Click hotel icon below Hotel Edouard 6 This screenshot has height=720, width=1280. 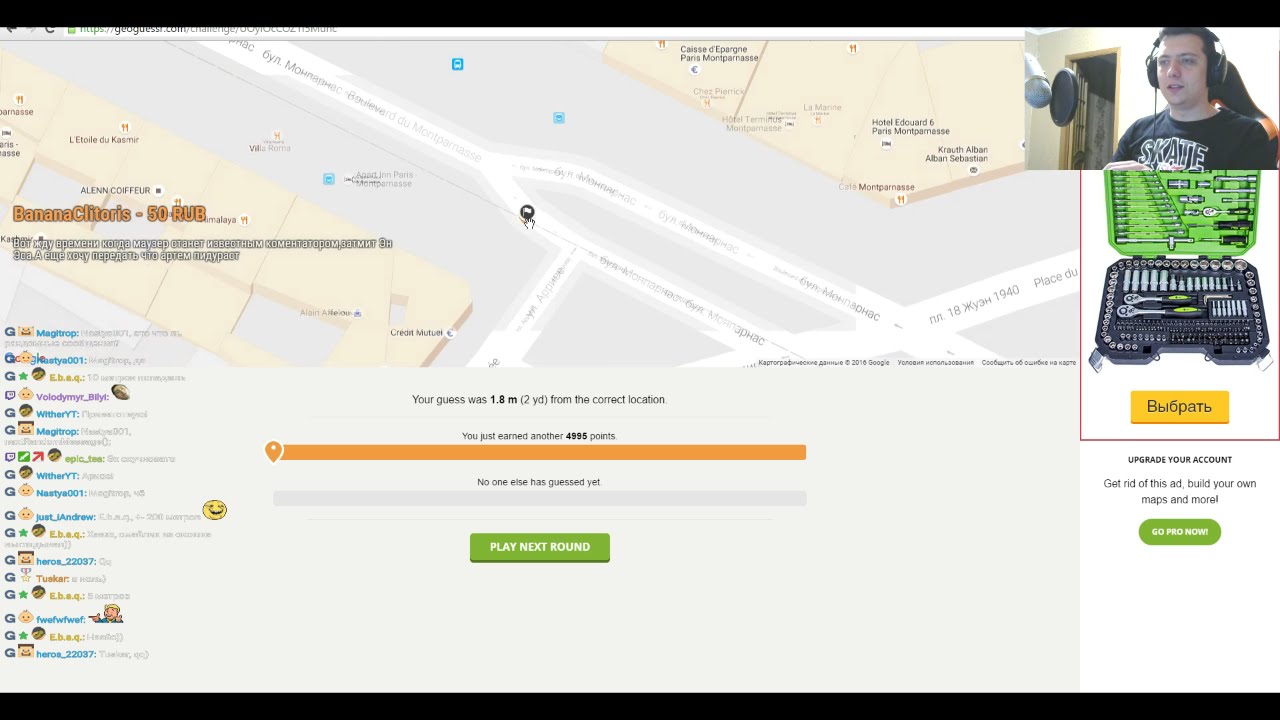[x=886, y=144]
